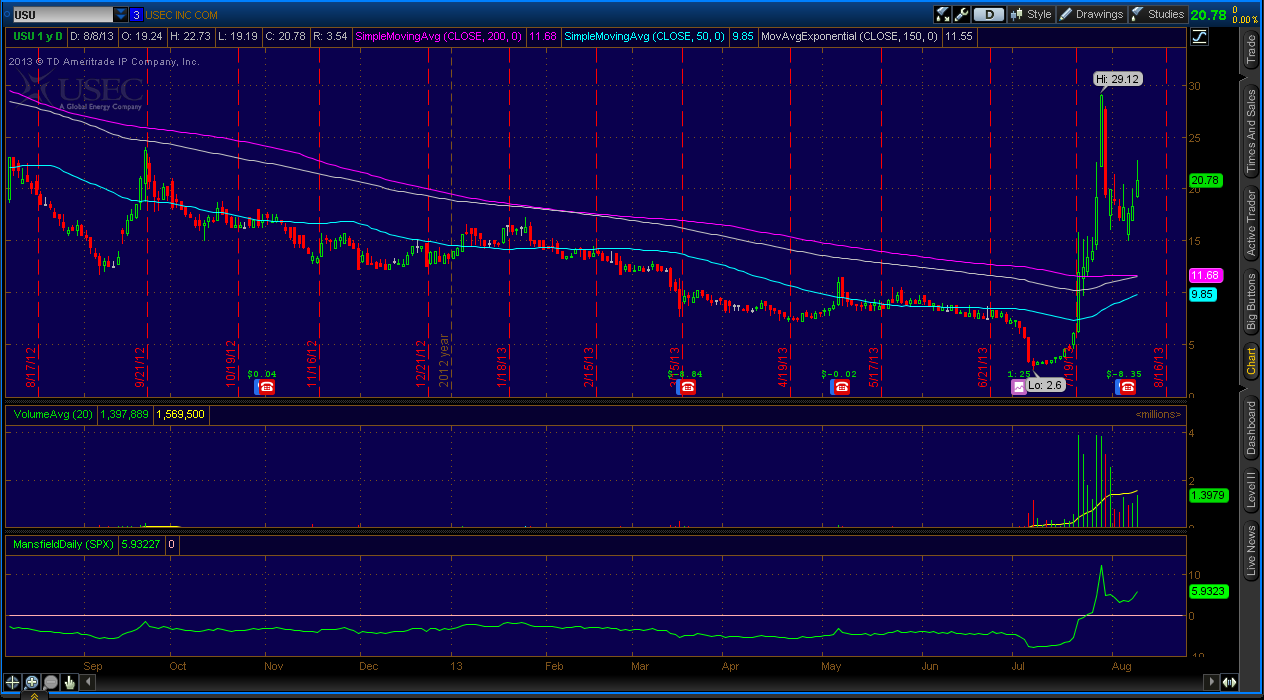This screenshot has height=700, width=1264.
Task: Toggle the D daily timeframe button
Action: (x=988, y=14)
